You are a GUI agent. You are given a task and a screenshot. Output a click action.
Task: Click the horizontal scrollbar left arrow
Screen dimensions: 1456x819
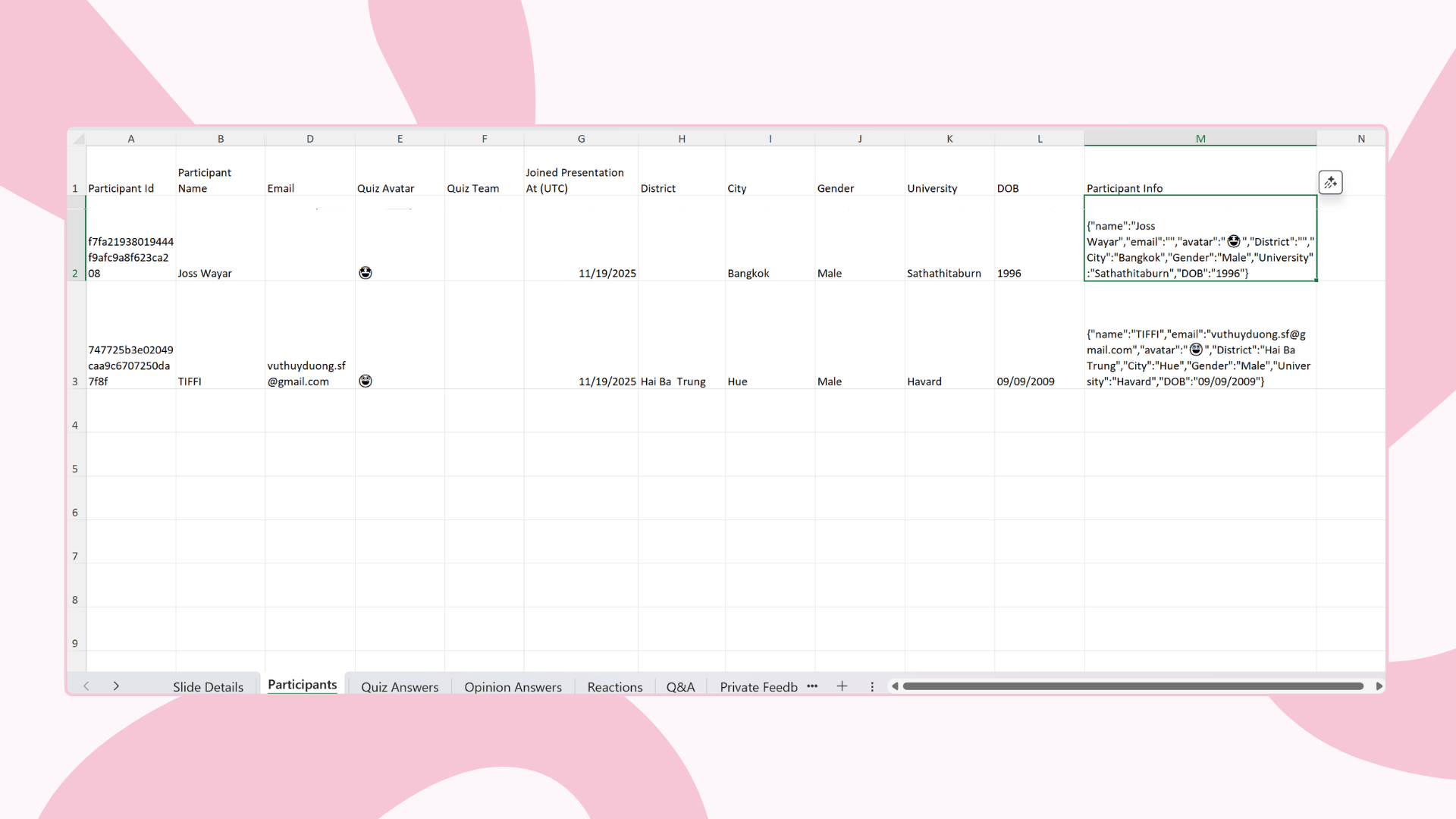click(x=895, y=686)
